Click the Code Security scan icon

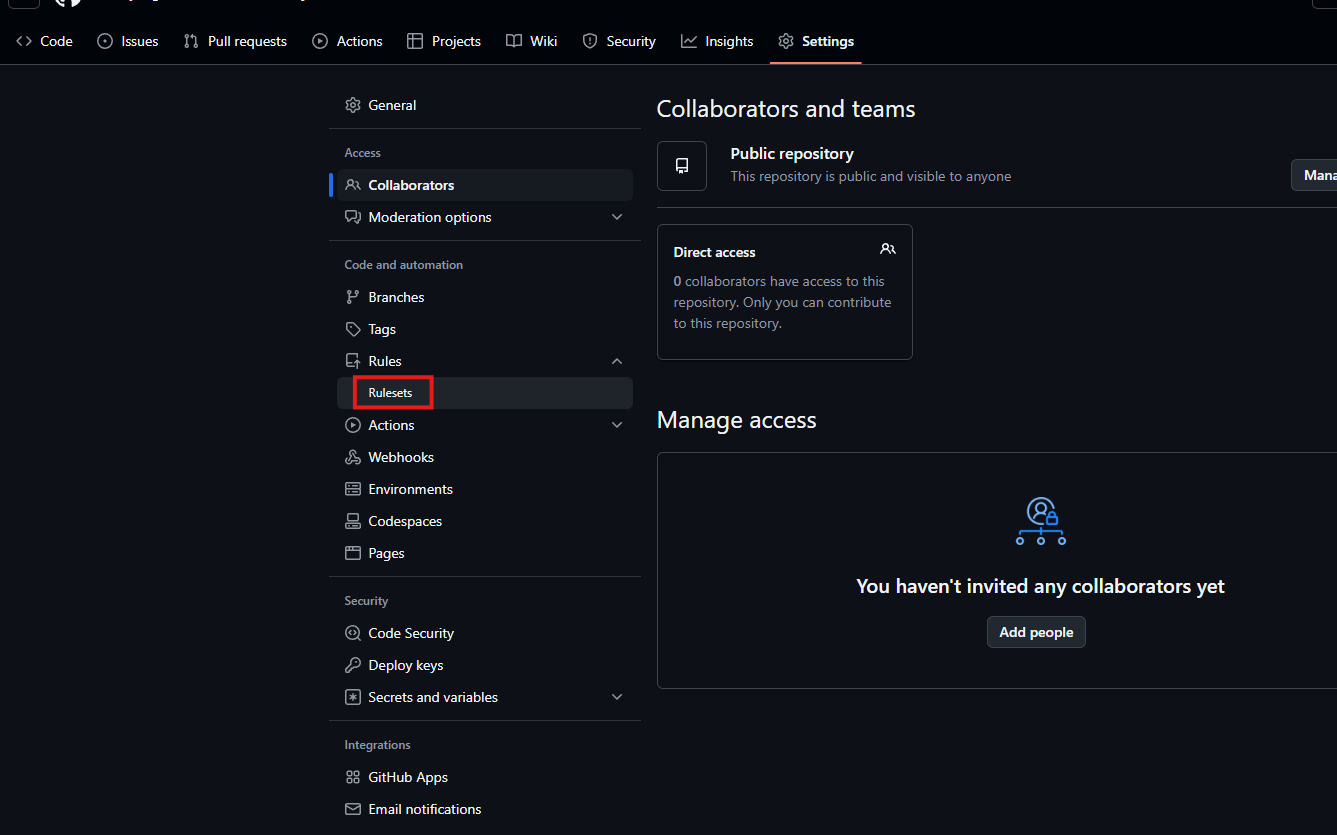(352, 633)
